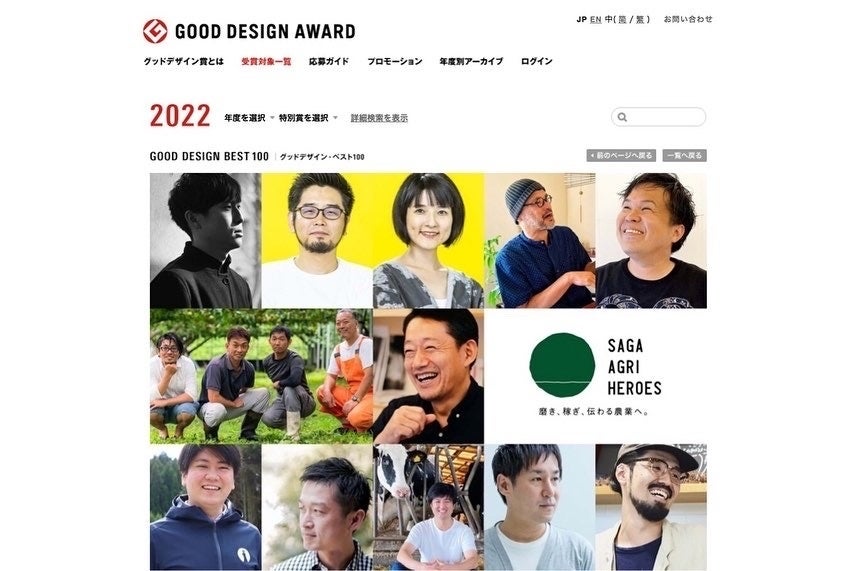Go back with 前のページへ戻る button
The height and width of the screenshot is (571, 856).
pos(621,156)
